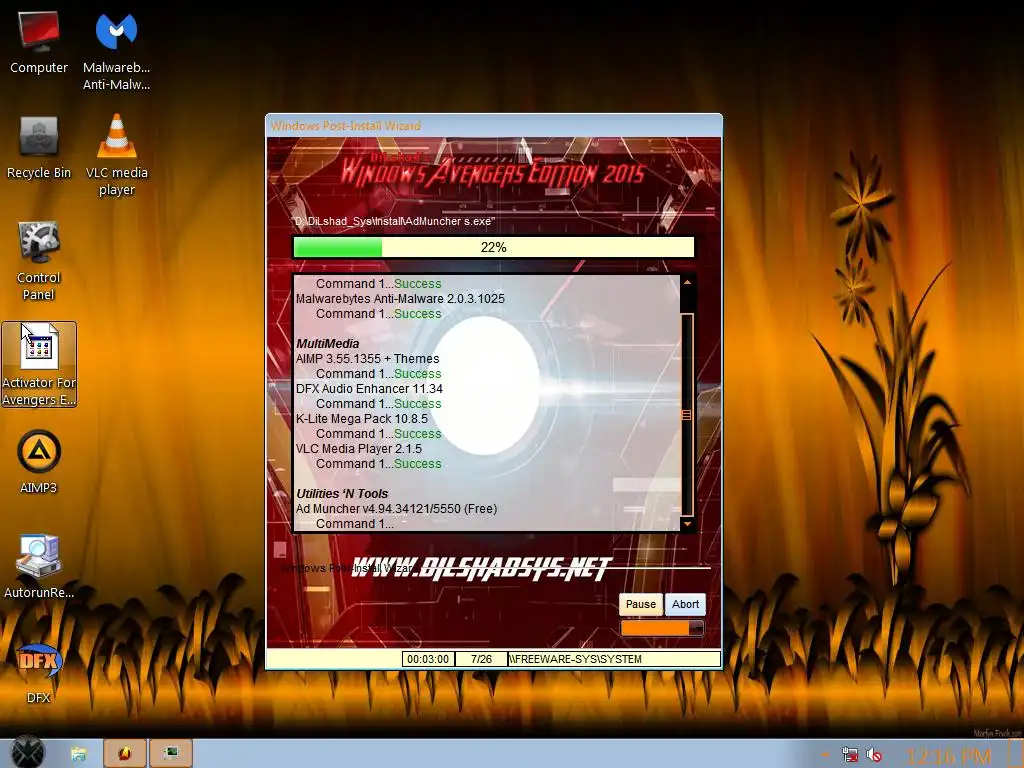Click the Utilities 'N Tools heading
The width and height of the screenshot is (1024, 768).
pos(342,494)
